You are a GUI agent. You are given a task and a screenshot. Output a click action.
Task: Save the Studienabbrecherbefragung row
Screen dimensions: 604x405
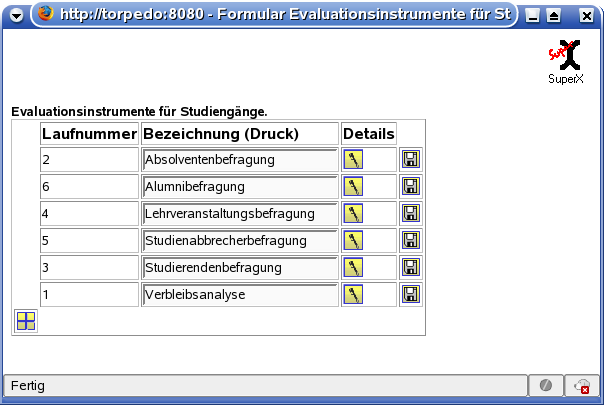pyautogui.click(x=411, y=240)
